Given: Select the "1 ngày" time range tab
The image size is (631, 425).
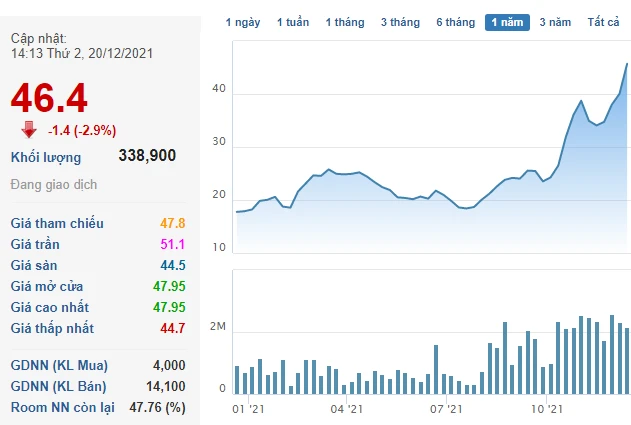Looking at the screenshot, I should coord(243,22).
